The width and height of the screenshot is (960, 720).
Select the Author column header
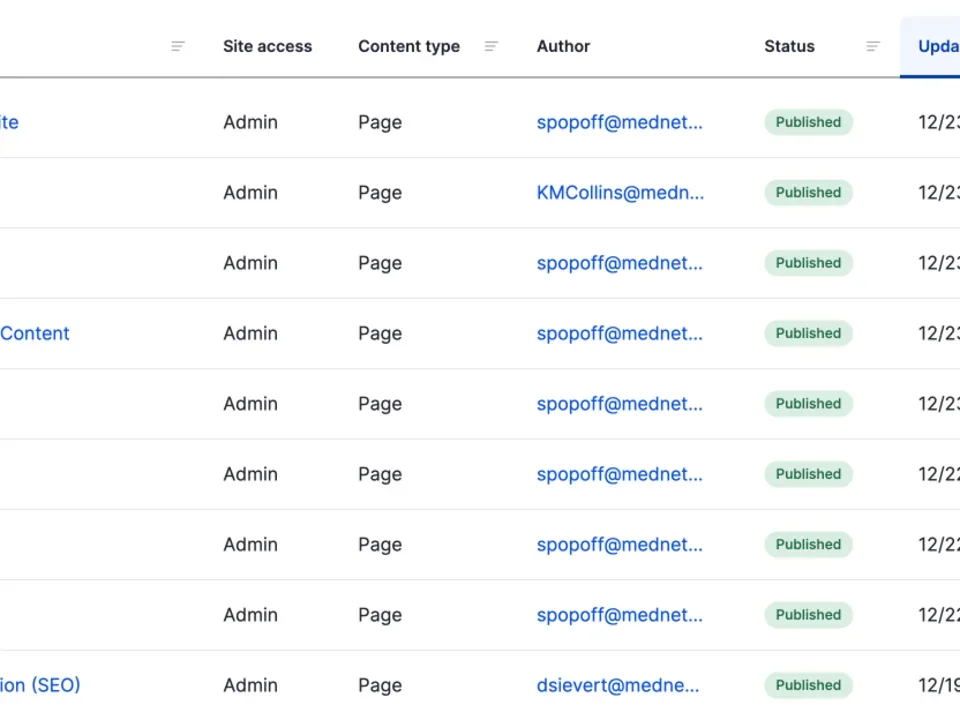tap(563, 46)
